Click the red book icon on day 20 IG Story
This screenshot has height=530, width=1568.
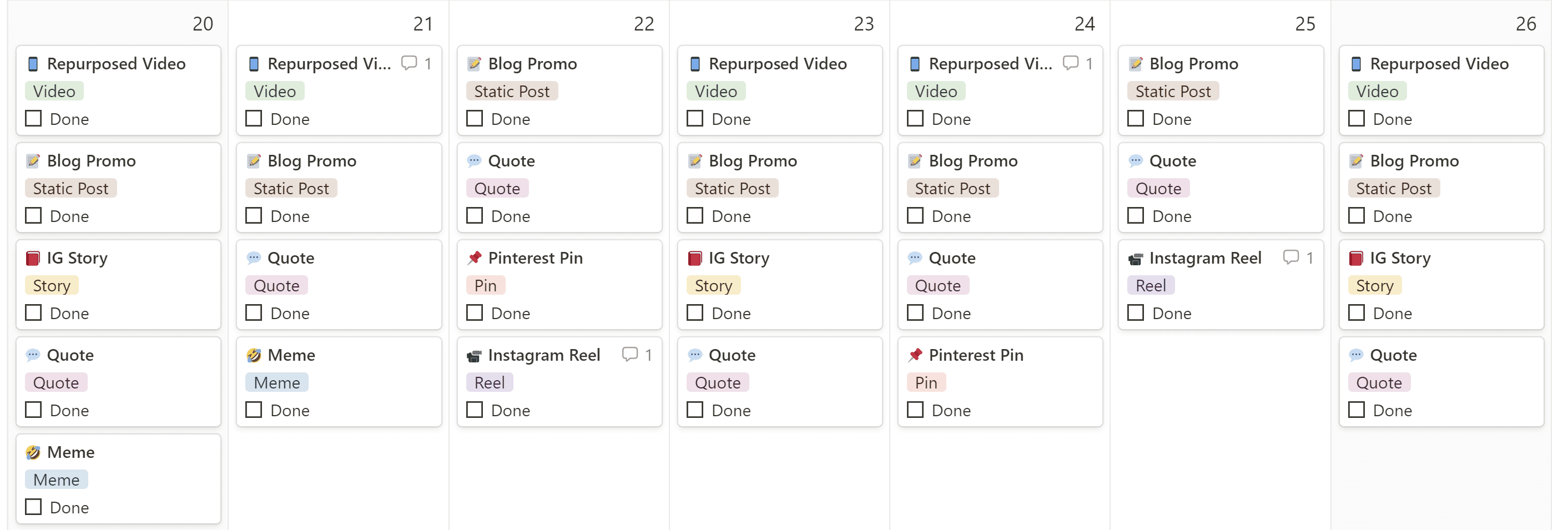click(33, 259)
